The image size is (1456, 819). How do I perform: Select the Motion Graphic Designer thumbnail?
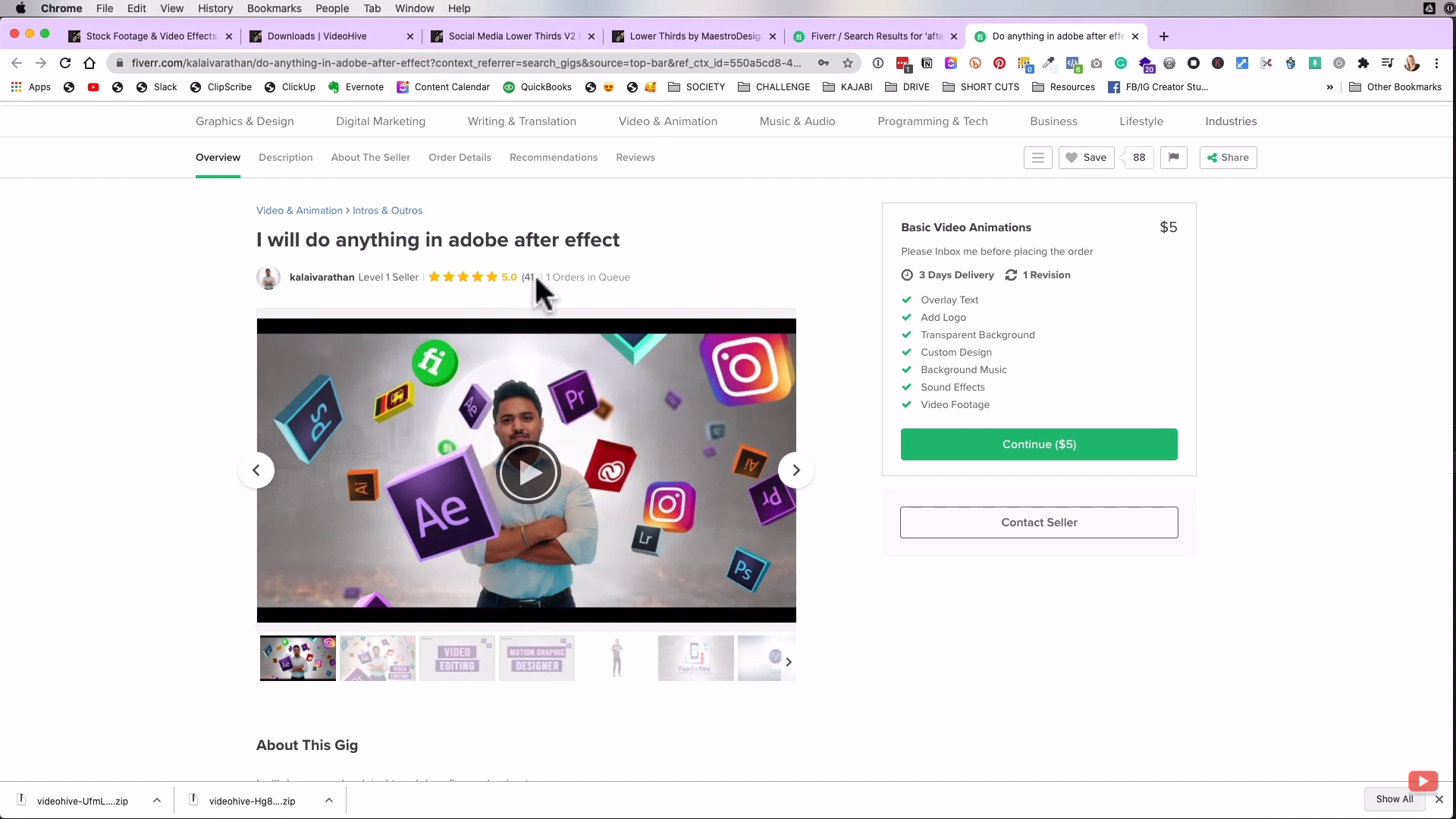[x=536, y=657]
